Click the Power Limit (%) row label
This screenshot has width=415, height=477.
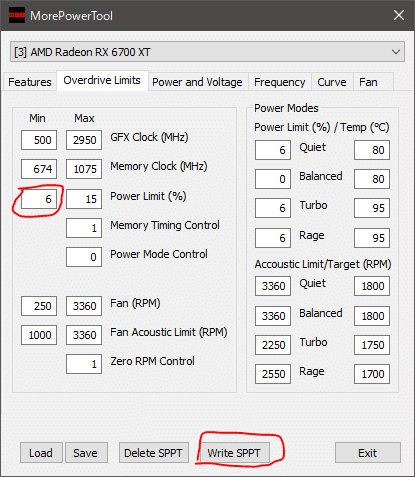tap(148, 196)
